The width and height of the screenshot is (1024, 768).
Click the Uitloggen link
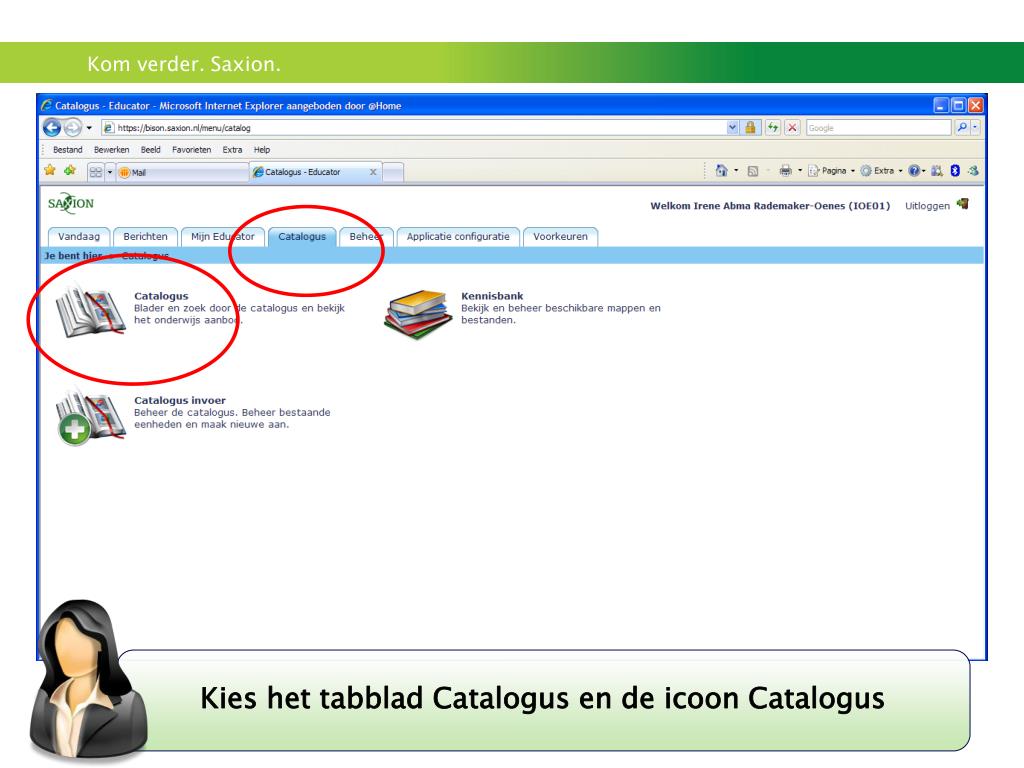[x=927, y=206]
